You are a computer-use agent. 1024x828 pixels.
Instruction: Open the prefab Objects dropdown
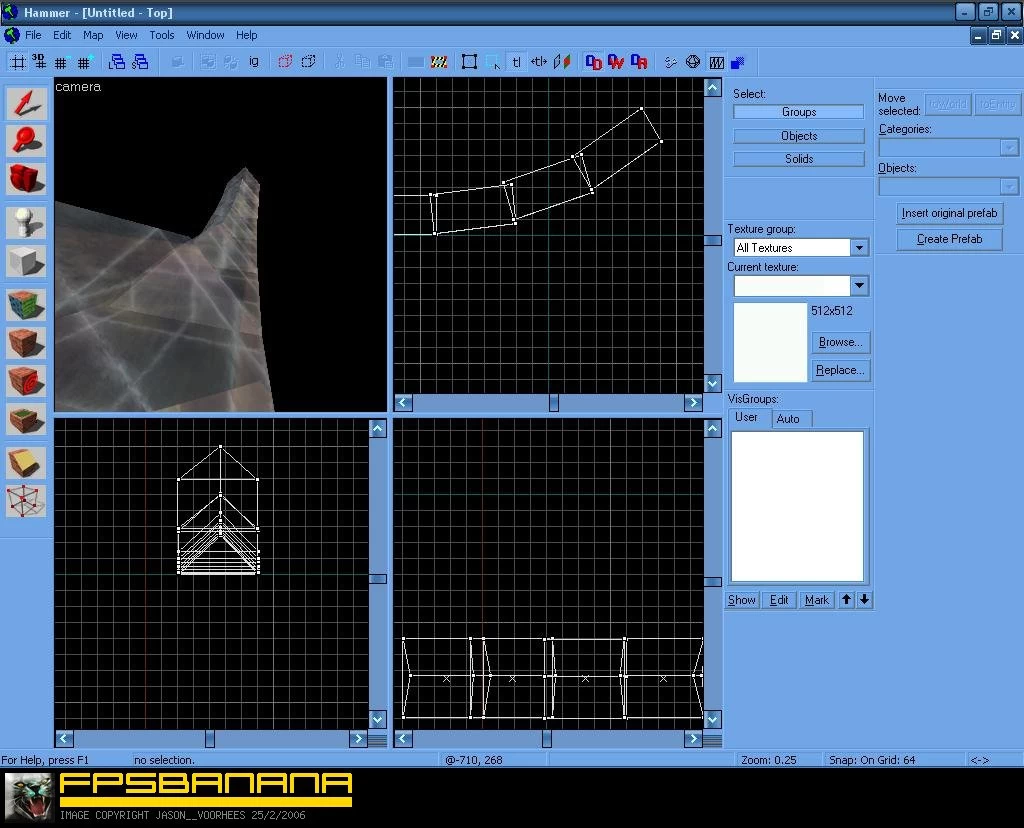click(x=1010, y=187)
